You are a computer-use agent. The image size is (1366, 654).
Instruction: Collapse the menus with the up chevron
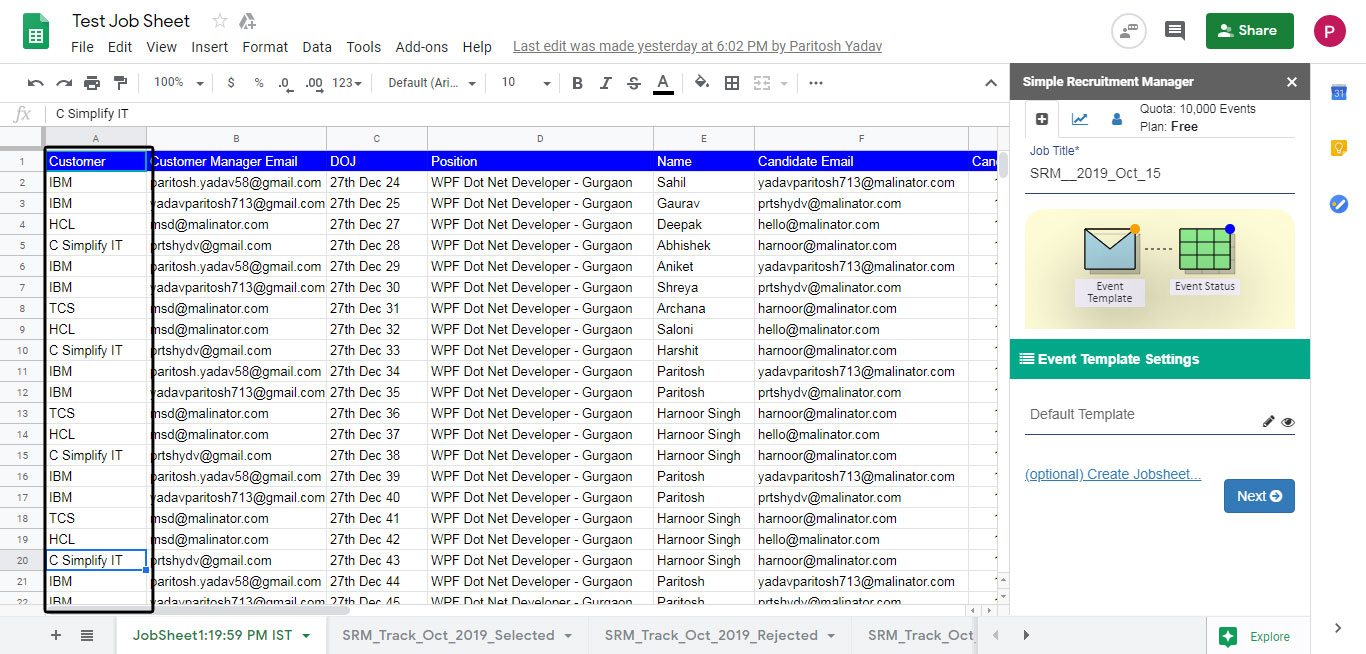tap(991, 83)
